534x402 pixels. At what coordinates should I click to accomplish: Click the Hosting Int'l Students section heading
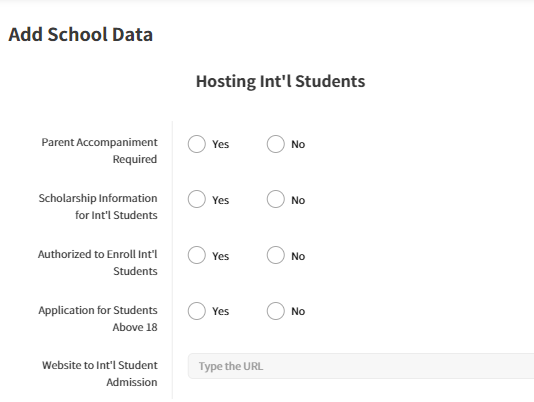tap(280, 81)
